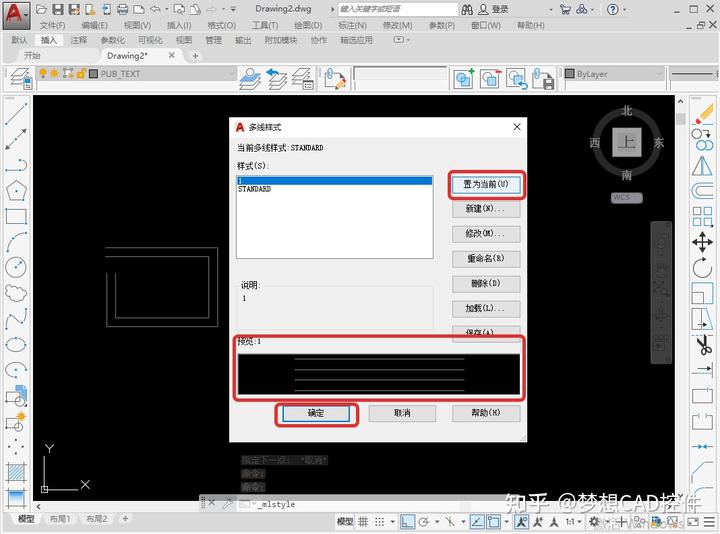This screenshot has width=720, height=534.
Task: Toggle snap mode dots in status bar
Action: 379,522
